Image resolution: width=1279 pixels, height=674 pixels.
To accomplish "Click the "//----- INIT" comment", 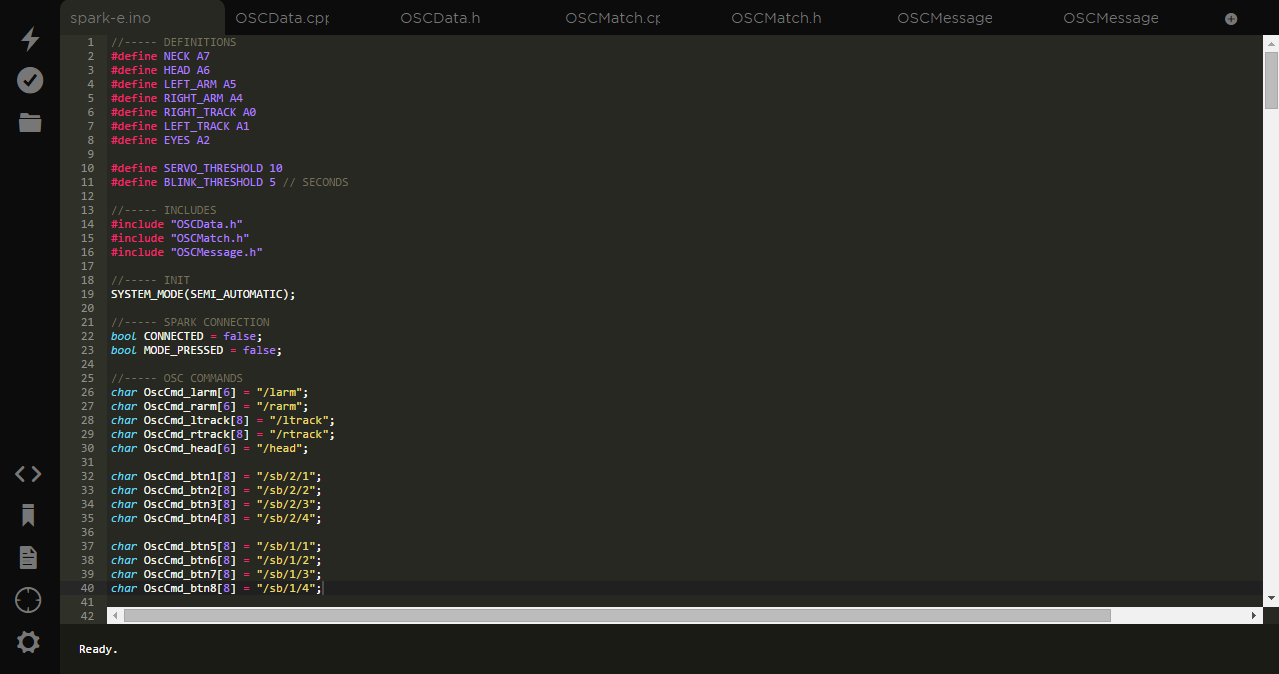I will click(151, 280).
